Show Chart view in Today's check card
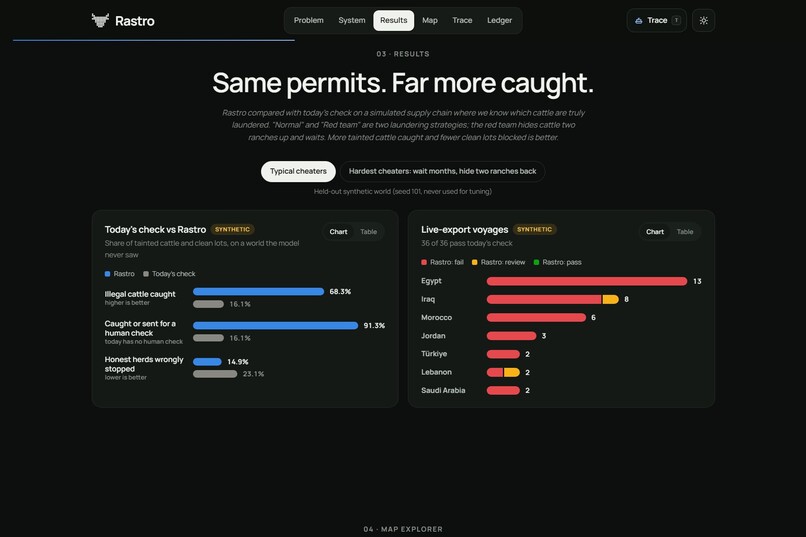The image size is (806, 537). [338, 232]
